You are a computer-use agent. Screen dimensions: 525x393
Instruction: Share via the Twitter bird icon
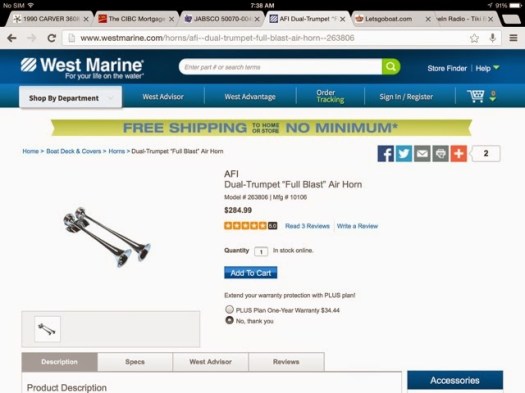tap(404, 154)
